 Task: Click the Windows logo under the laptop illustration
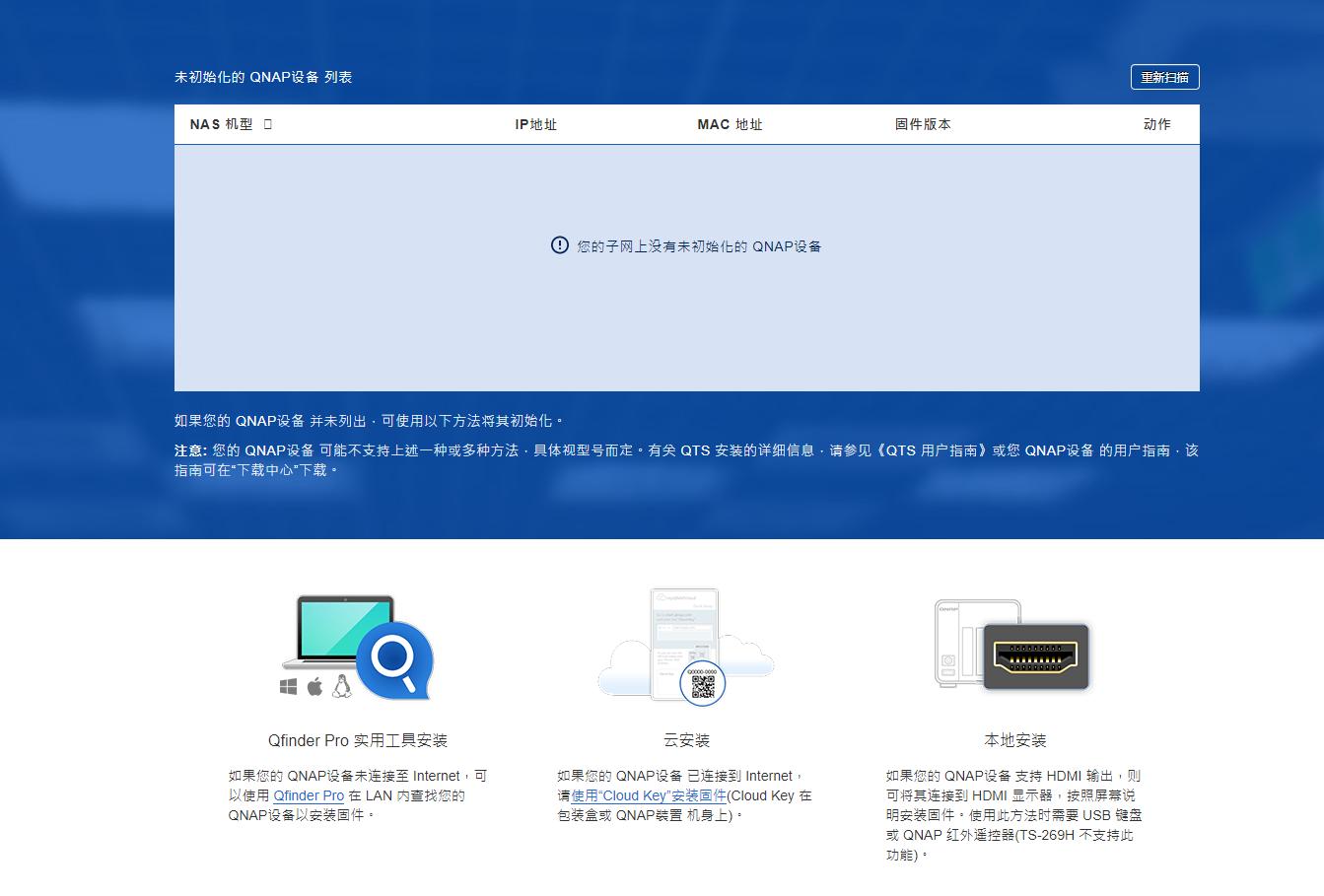click(x=287, y=685)
